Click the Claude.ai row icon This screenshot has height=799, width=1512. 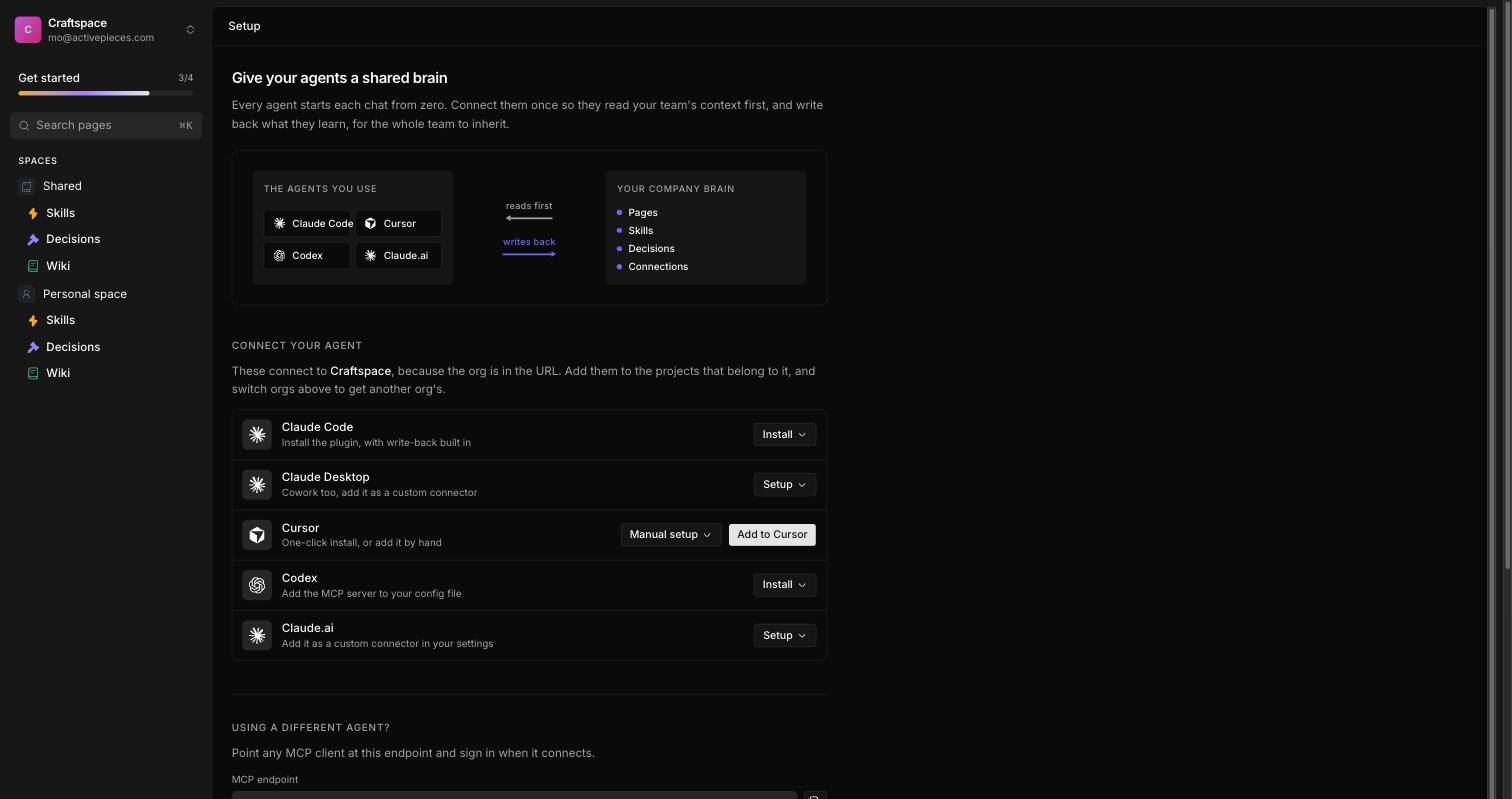[x=257, y=635]
